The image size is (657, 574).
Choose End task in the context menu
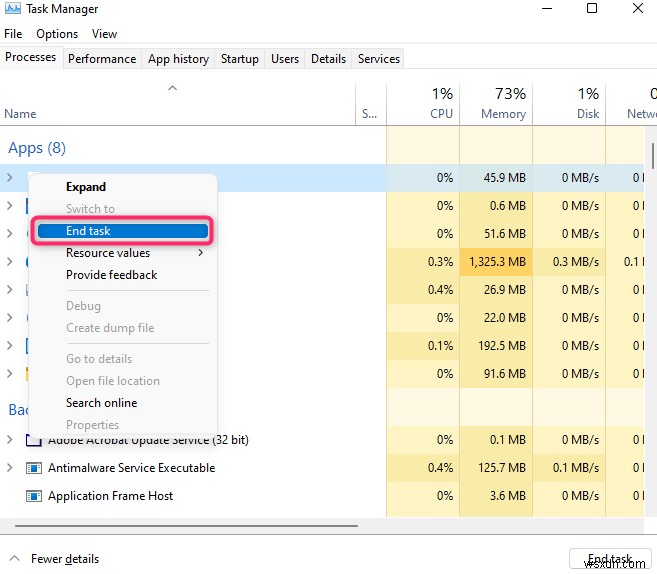[x=123, y=231]
